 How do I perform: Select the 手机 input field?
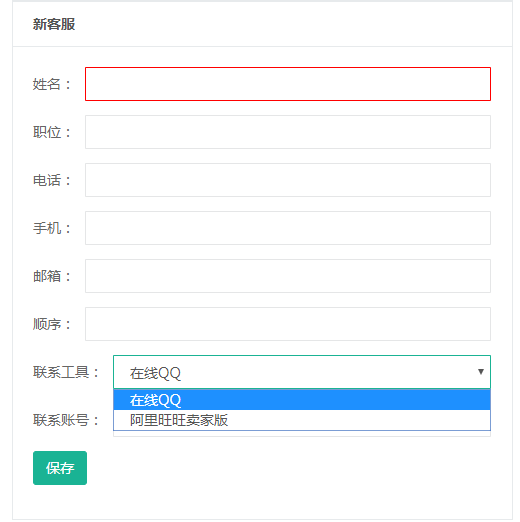[x=288, y=228]
